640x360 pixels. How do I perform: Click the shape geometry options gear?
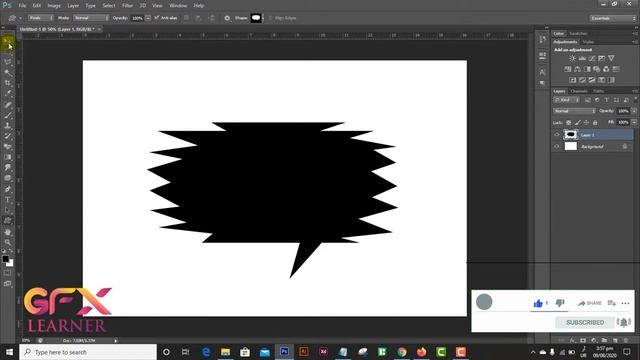click(227, 18)
